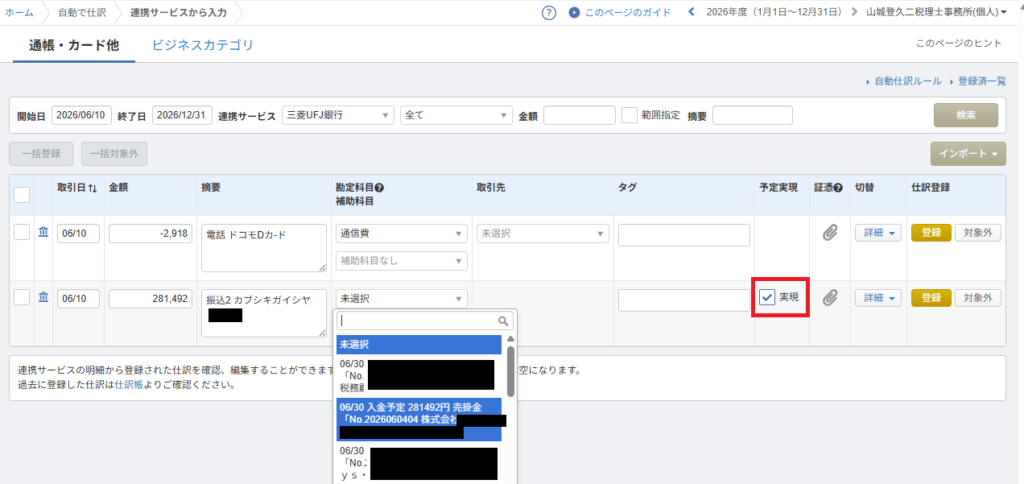Select 入金予定 281492円 売掛金 option
The width and height of the screenshot is (1024, 484).
coord(419,419)
